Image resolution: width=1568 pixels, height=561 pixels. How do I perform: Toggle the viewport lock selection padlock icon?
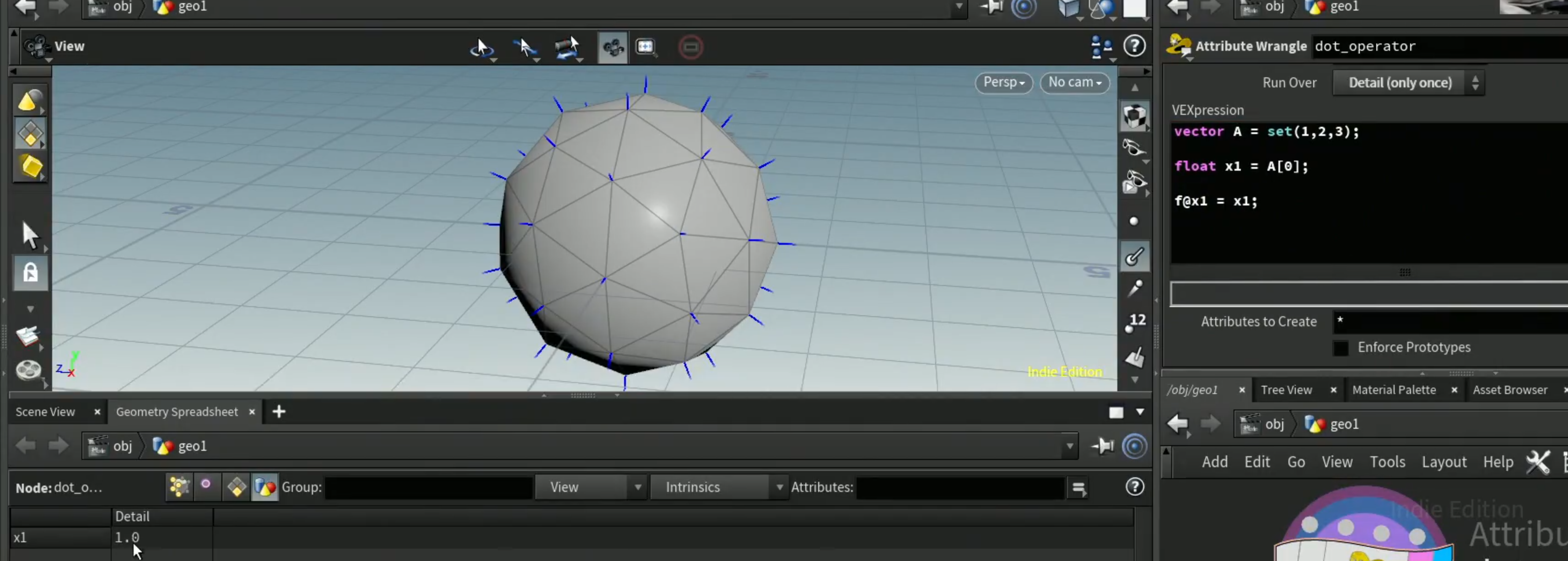click(30, 272)
